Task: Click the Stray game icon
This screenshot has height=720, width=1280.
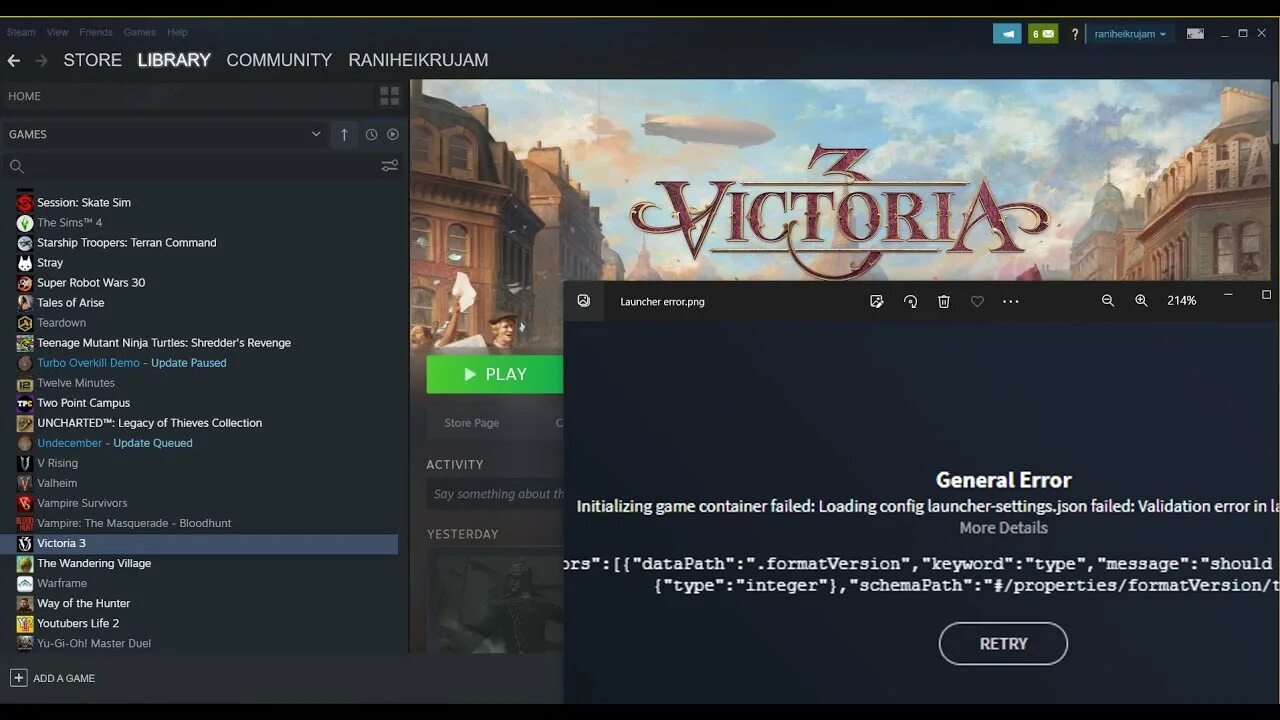Action: 25,263
